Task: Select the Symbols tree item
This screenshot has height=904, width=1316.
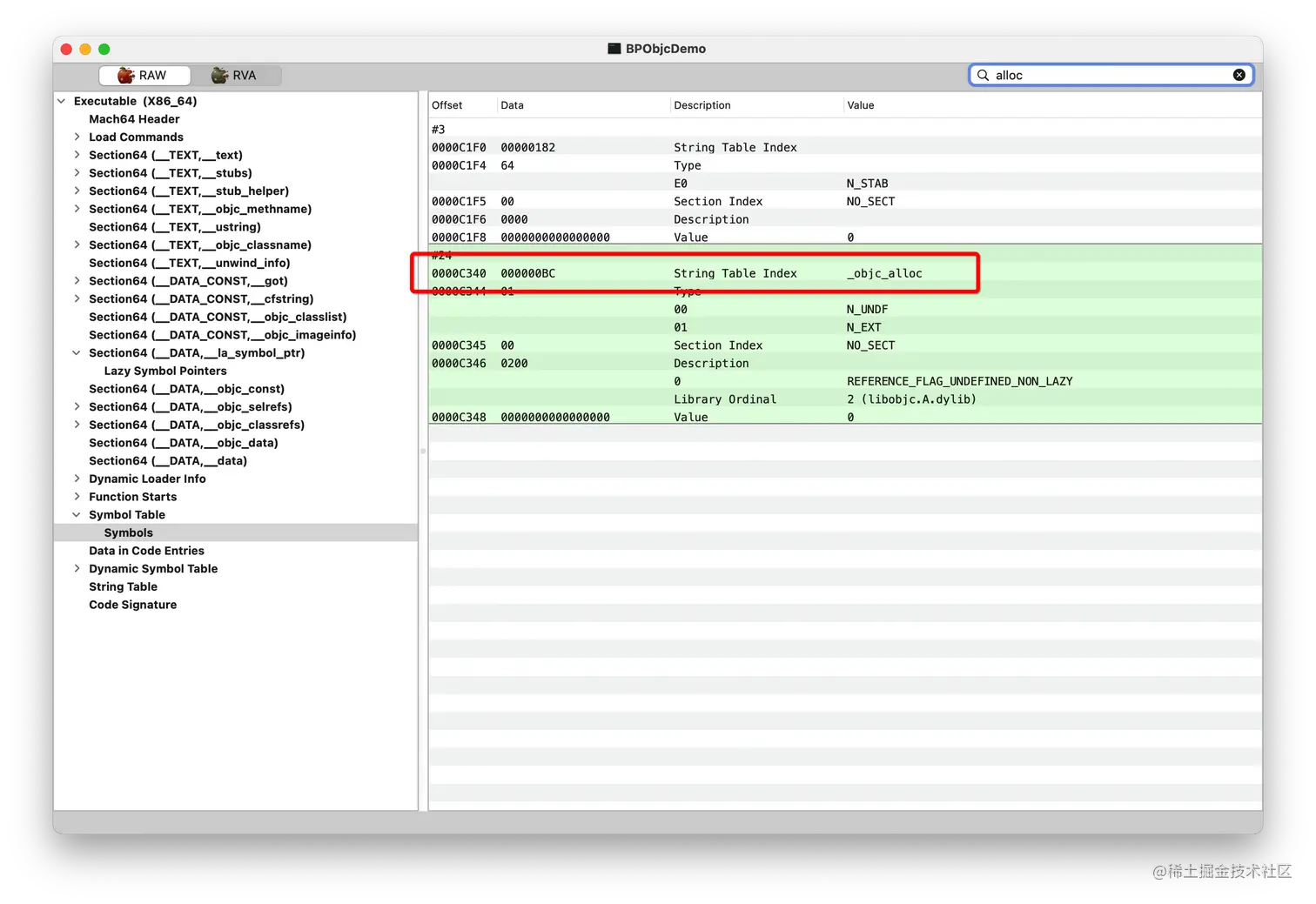Action: 128,532
